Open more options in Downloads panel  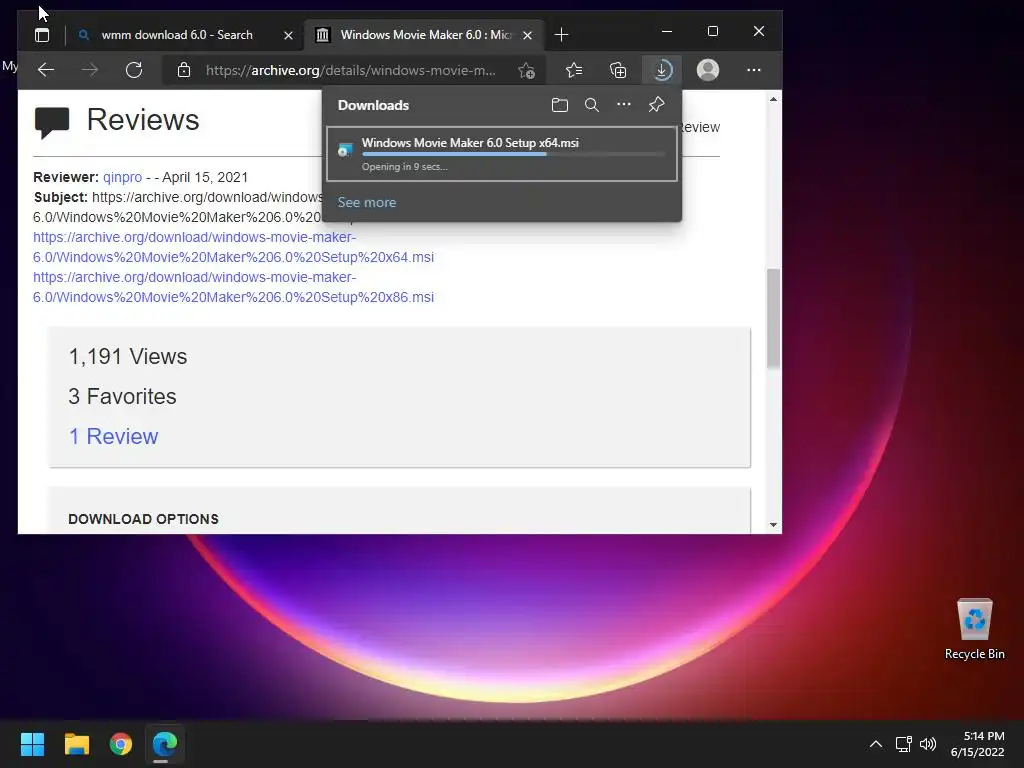click(x=624, y=104)
